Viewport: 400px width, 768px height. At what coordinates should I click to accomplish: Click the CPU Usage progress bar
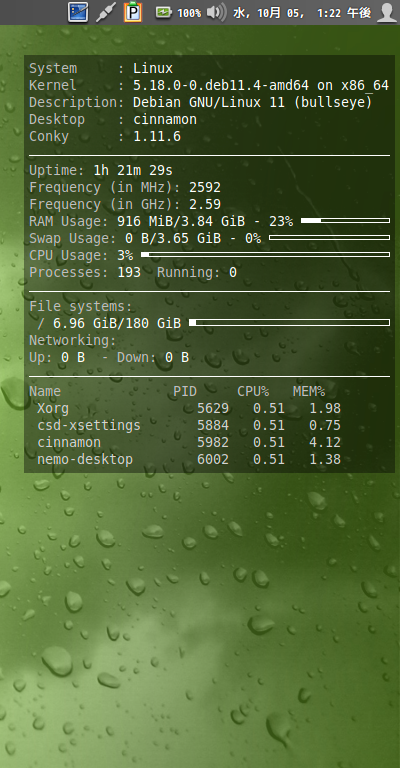pyautogui.click(x=265, y=255)
